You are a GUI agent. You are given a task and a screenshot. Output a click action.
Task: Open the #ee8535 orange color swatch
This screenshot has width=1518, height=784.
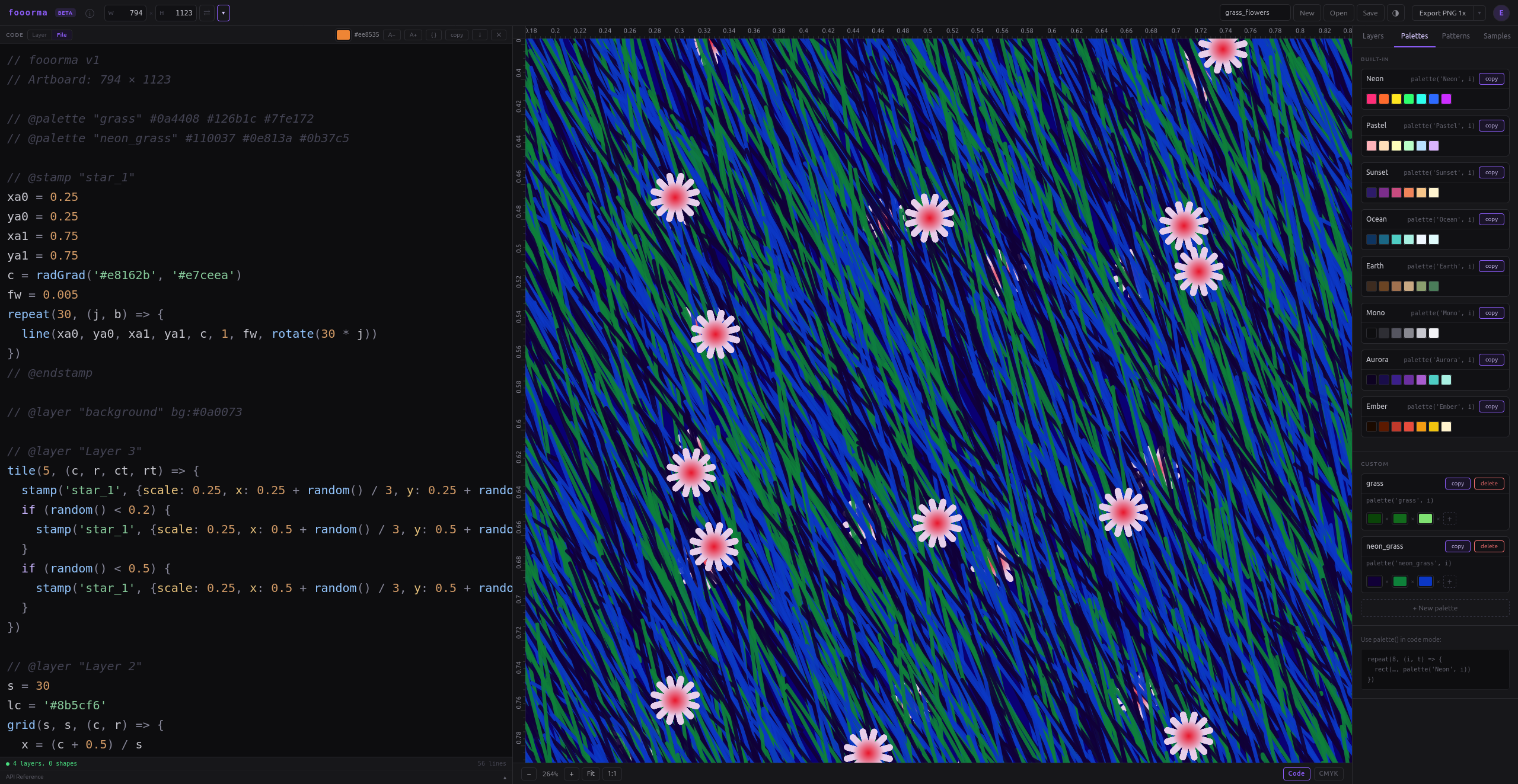point(343,35)
